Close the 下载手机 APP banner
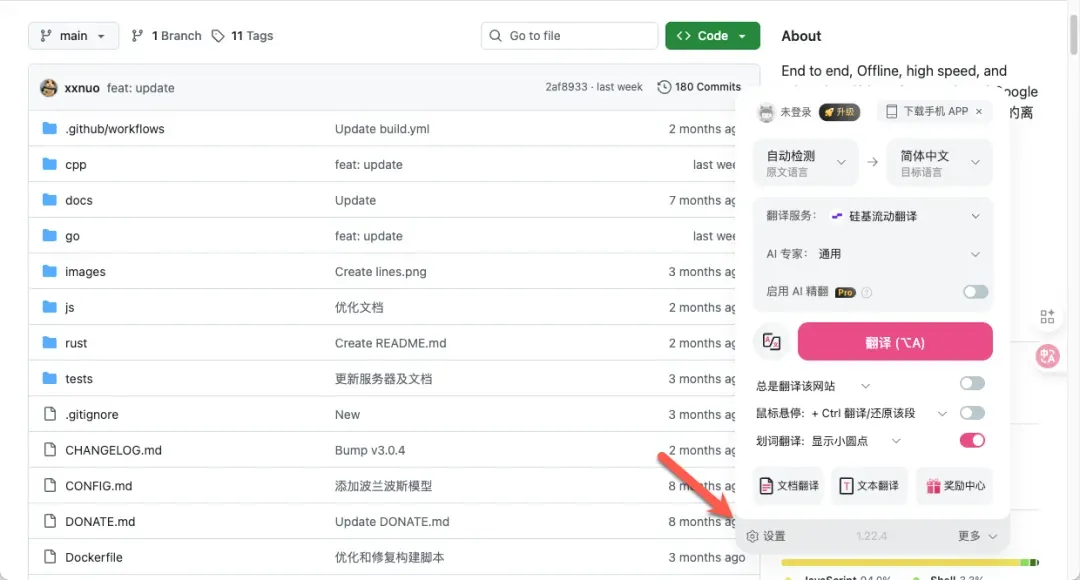The height and width of the screenshot is (580, 1080). [979, 112]
